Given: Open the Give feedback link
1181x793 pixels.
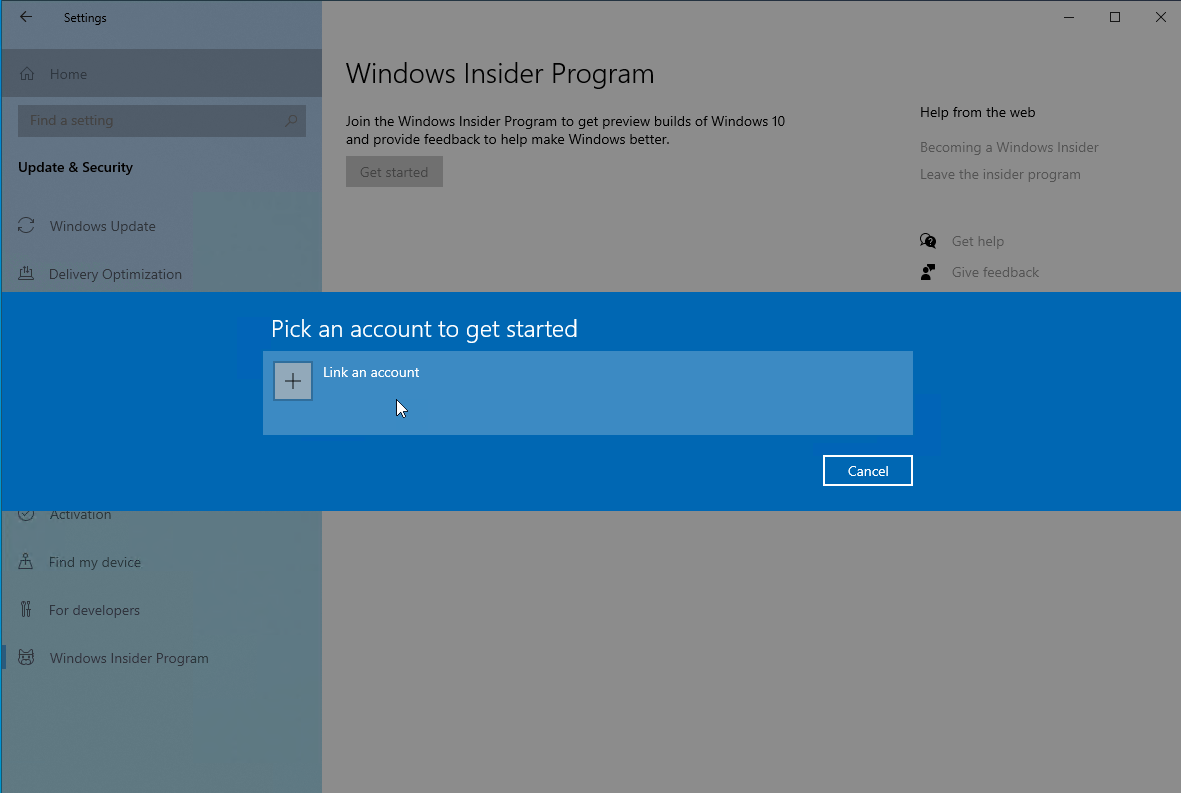Looking at the screenshot, I should tap(995, 273).
